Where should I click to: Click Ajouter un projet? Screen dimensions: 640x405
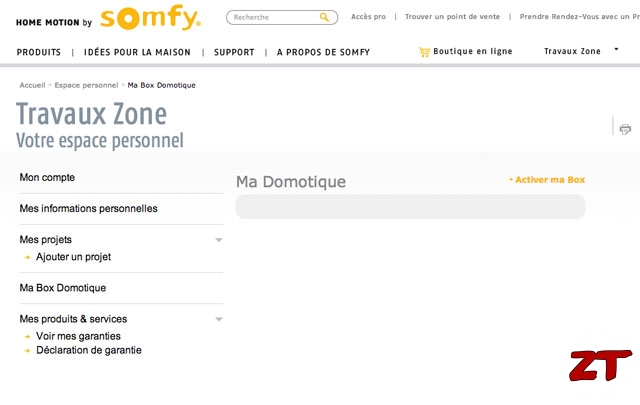[x=73, y=257]
